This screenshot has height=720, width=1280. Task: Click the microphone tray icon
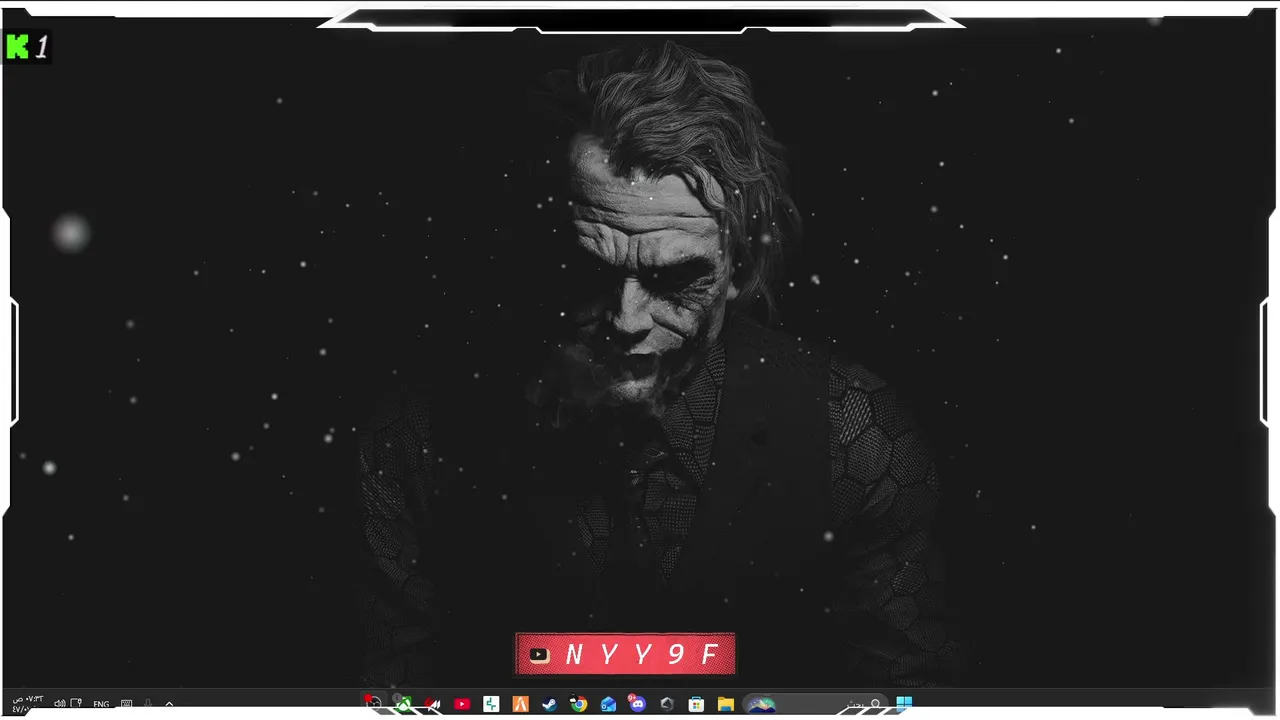(x=148, y=704)
